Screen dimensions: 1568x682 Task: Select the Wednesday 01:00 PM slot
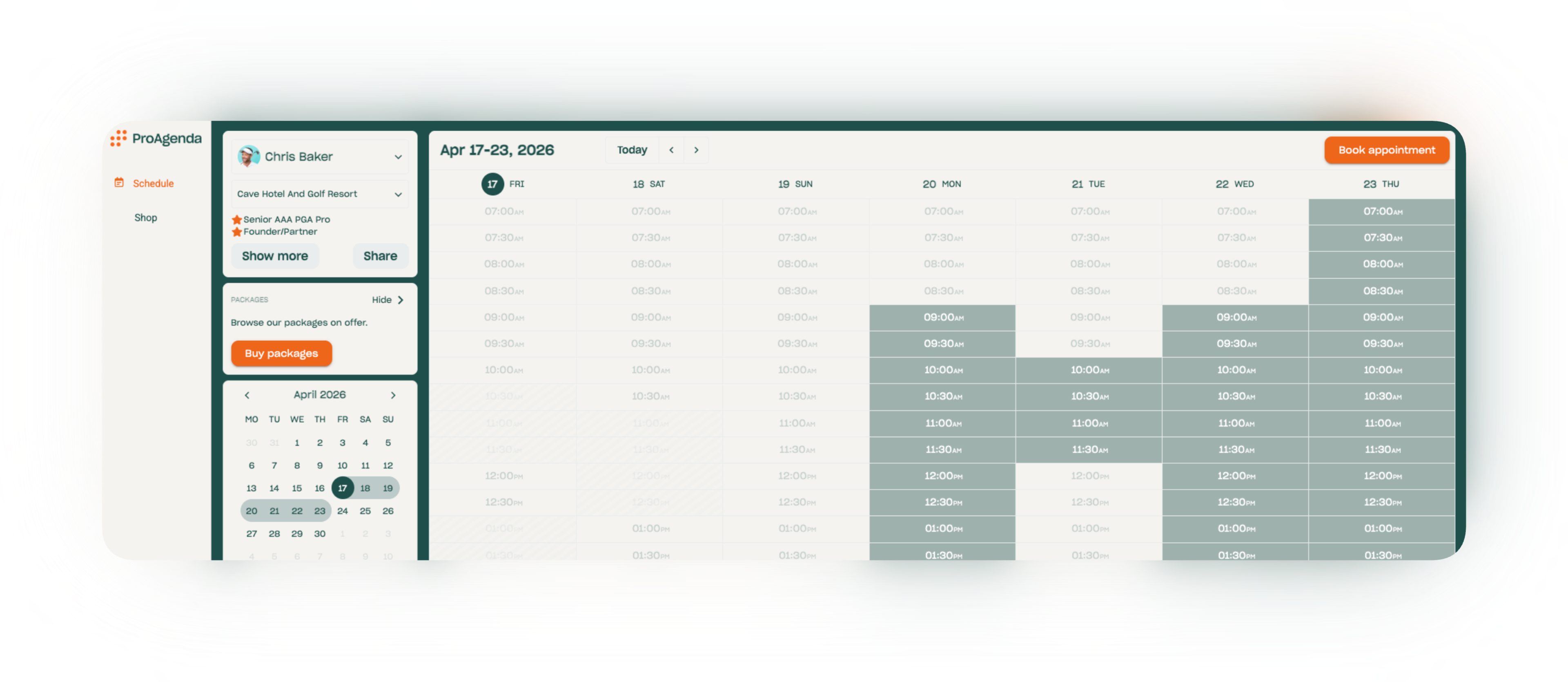[x=1235, y=529]
